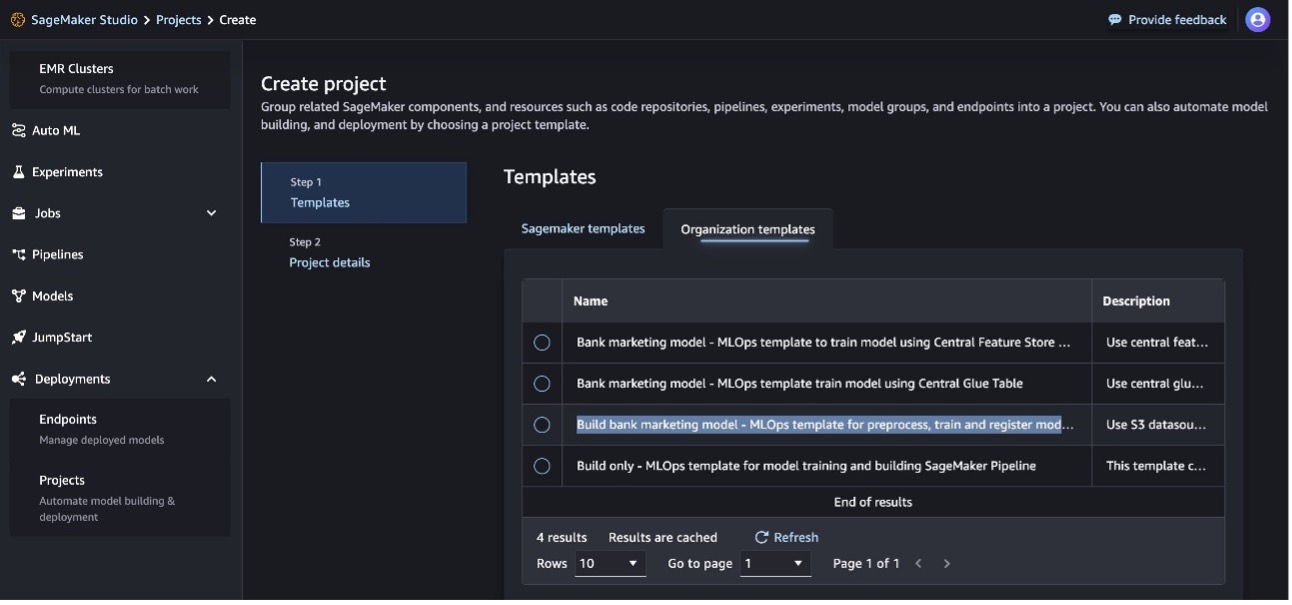
Task: Open Pipelines in the sidebar
Action: coord(58,255)
